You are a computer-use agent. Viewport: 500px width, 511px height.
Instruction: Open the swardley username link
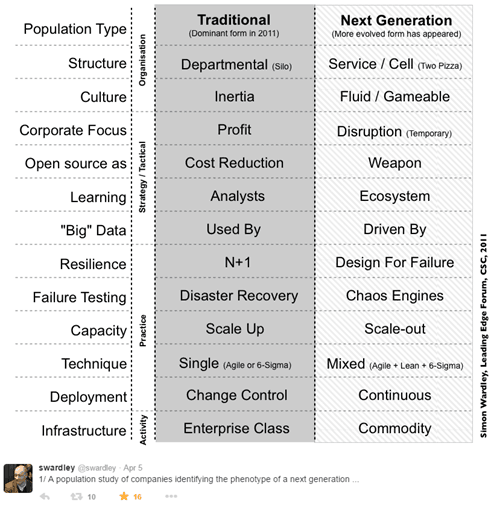[57, 468]
